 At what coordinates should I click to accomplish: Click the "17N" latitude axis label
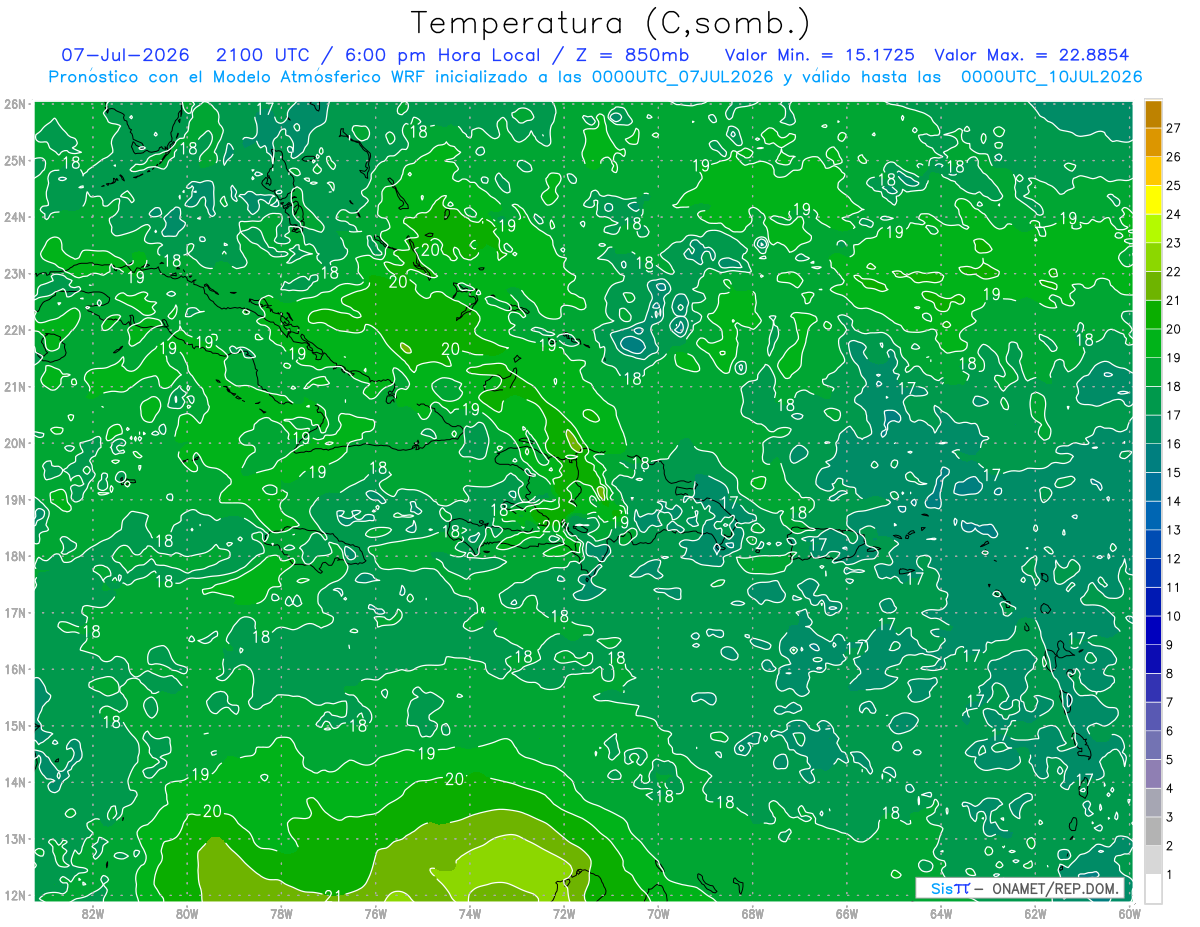(x=14, y=613)
